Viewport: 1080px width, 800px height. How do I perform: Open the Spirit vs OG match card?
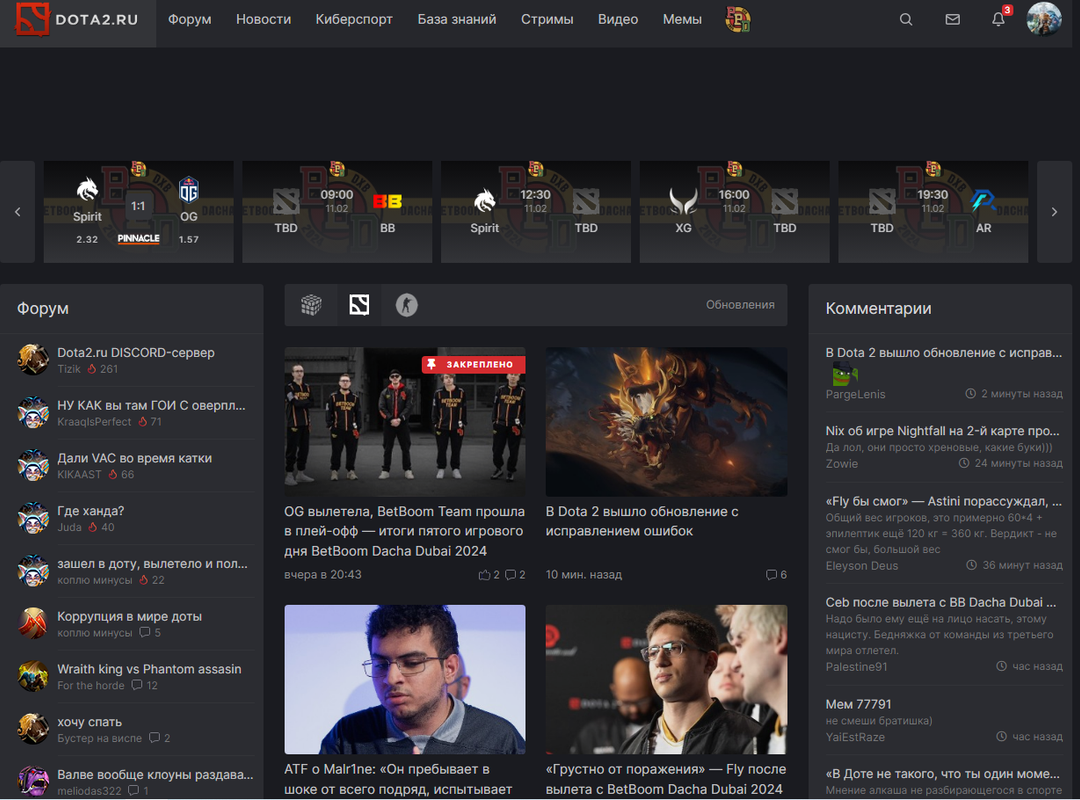pyautogui.click(x=138, y=212)
